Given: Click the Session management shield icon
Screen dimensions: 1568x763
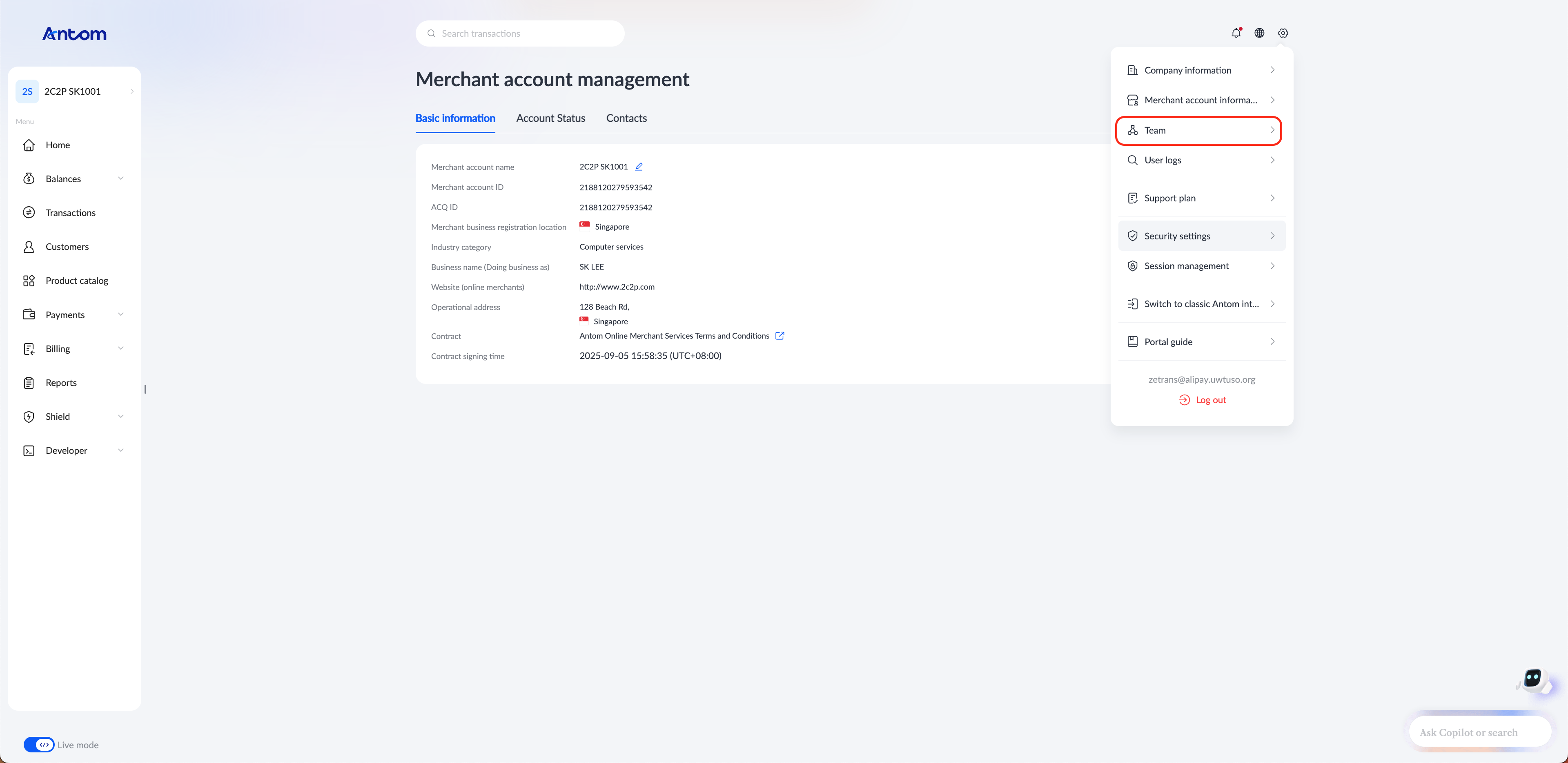Looking at the screenshot, I should 1132,266.
